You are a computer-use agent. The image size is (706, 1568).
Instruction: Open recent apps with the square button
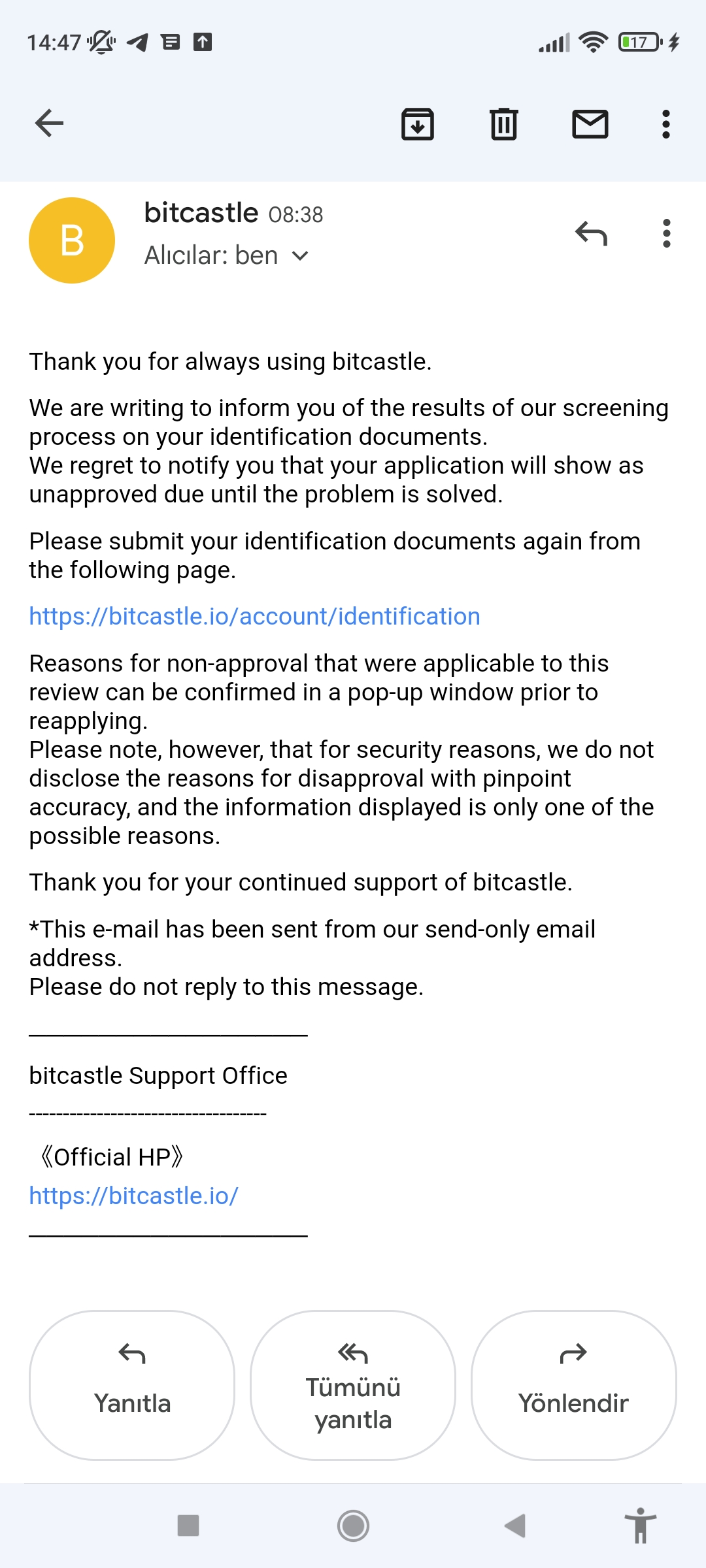[188, 1526]
